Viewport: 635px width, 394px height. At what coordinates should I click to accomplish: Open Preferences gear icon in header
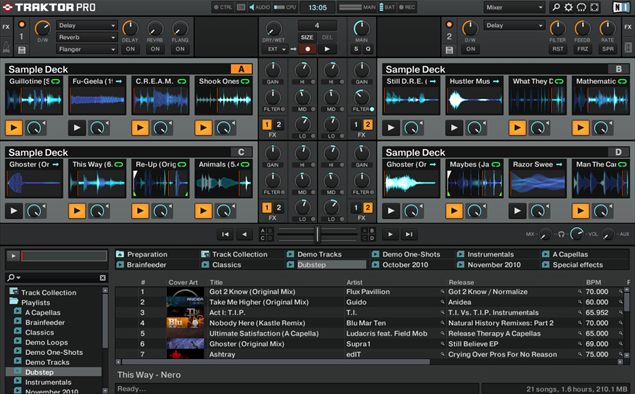pos(569,7)
